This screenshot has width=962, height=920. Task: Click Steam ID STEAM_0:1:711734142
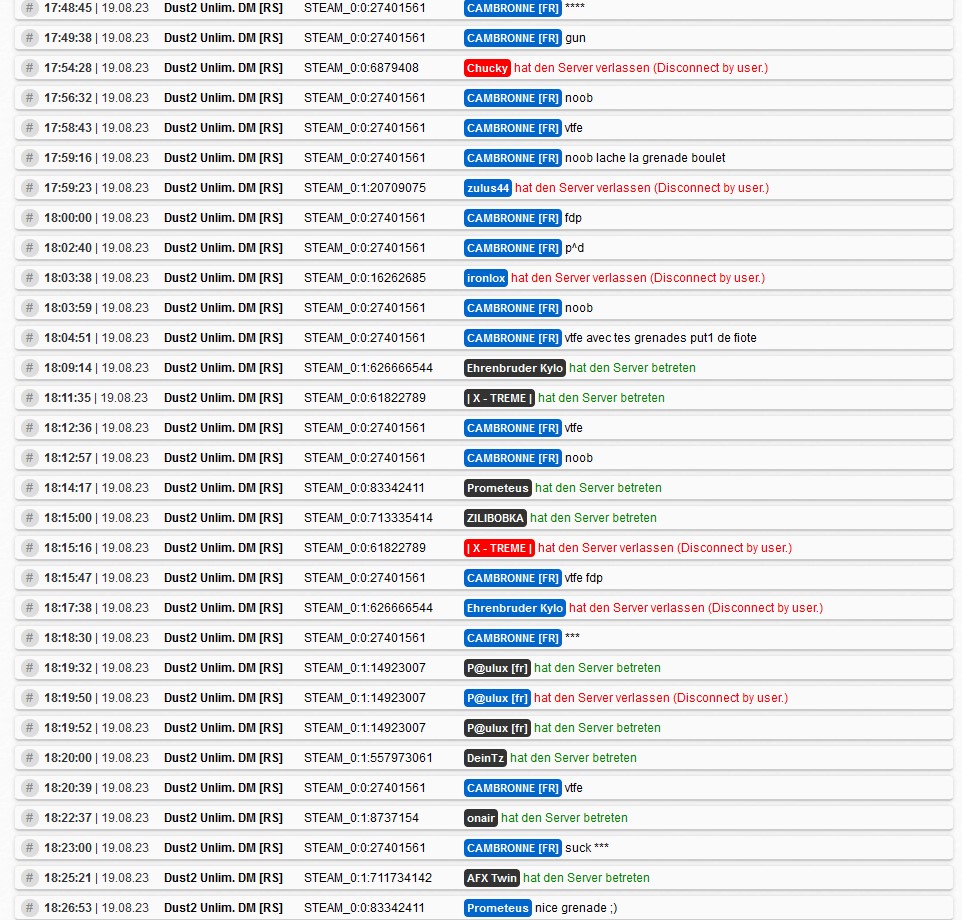[x=368, y=879]
